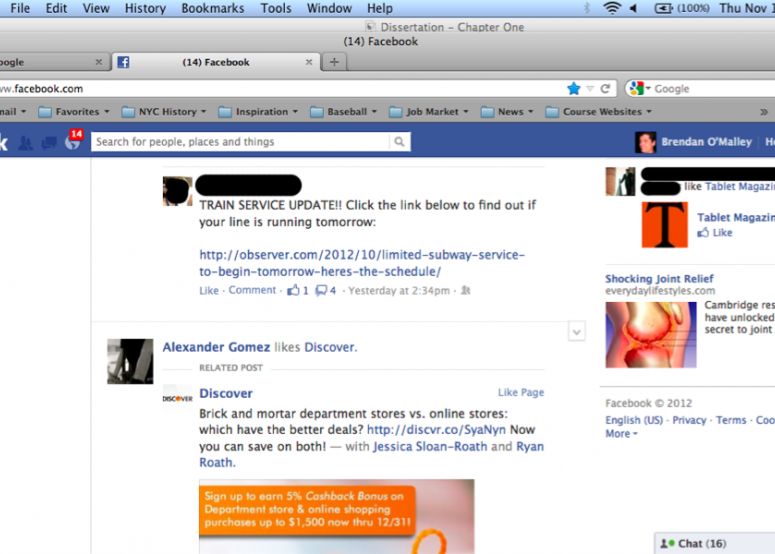Expand the More footer menu

pos(621,434)
